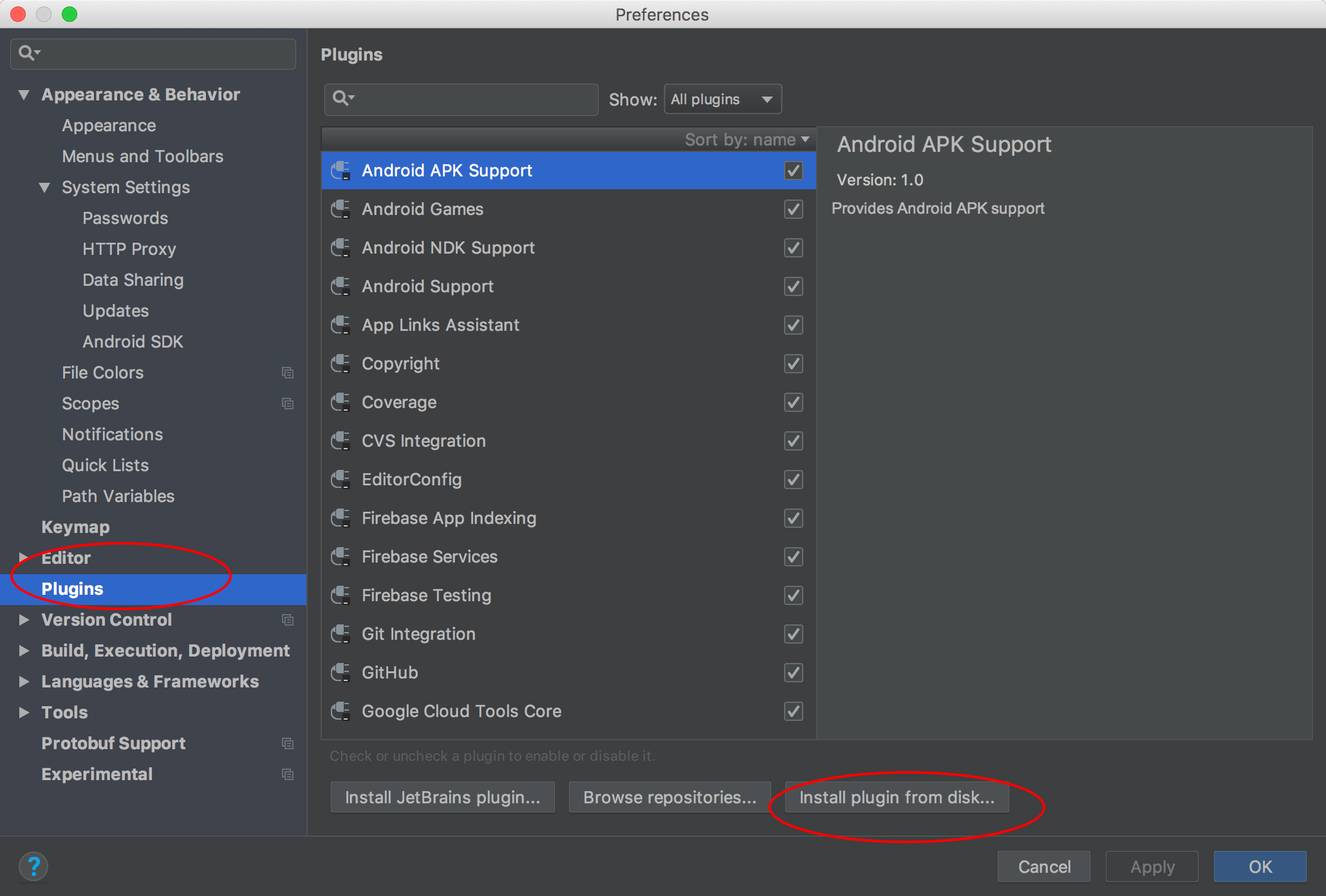Click Browse repositories button
1326x896 pixels.
pos(669,798)
